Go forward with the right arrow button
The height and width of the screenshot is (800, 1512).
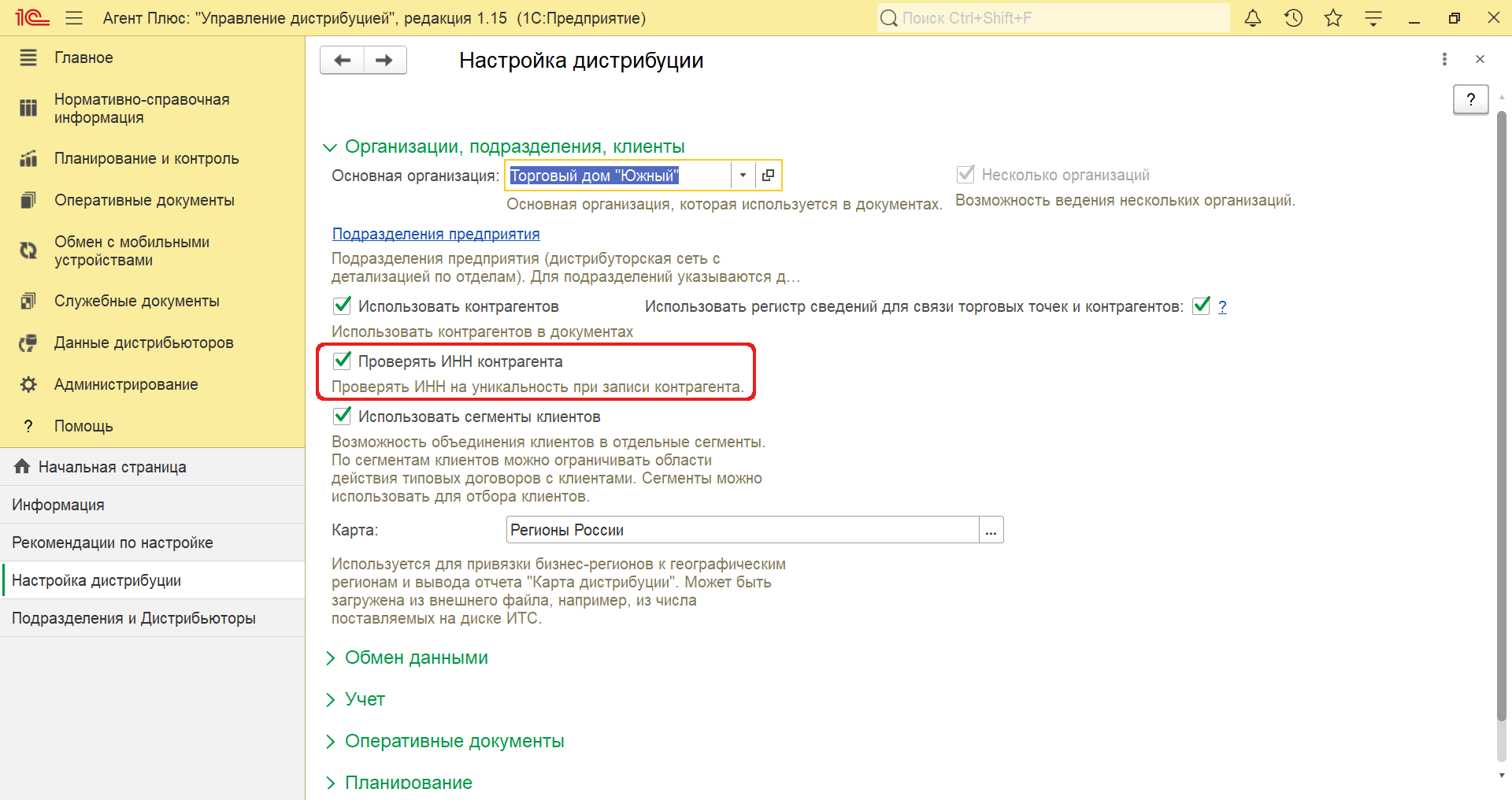[x=384, y=60]
